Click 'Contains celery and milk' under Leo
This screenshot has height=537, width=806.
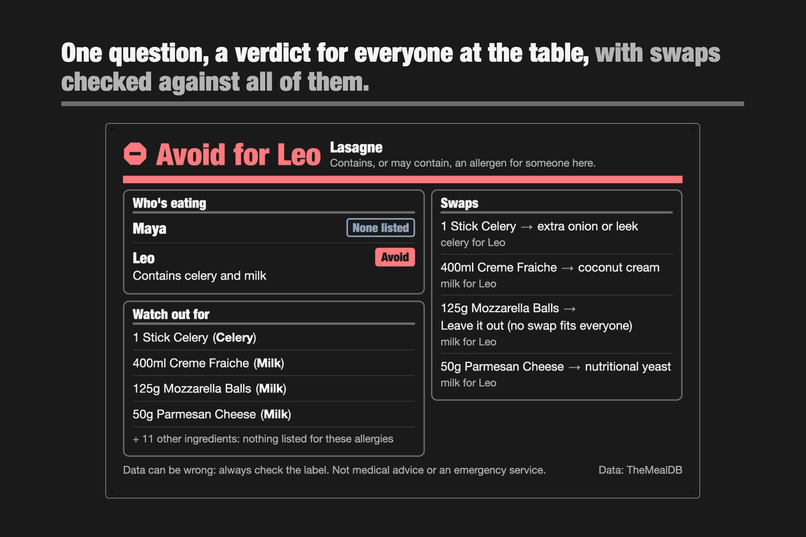click(199, 276)
